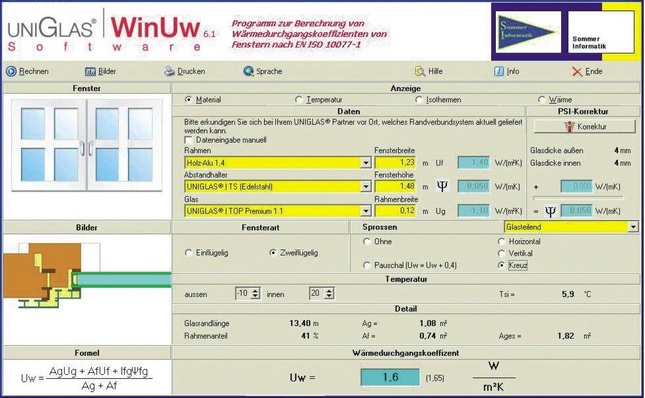Image resolution: width=645 pixels, height=398 pixels.
Task: Click the PSI-Korrektur sum field beside equals sign
Action: pyautogui.click(x=576, y=211)
